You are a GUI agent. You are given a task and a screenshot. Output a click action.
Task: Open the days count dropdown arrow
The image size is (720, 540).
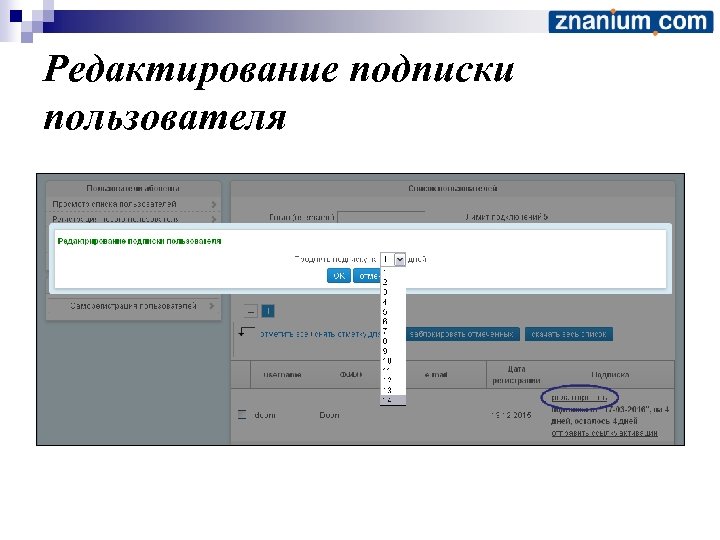(x=399, y=260)
